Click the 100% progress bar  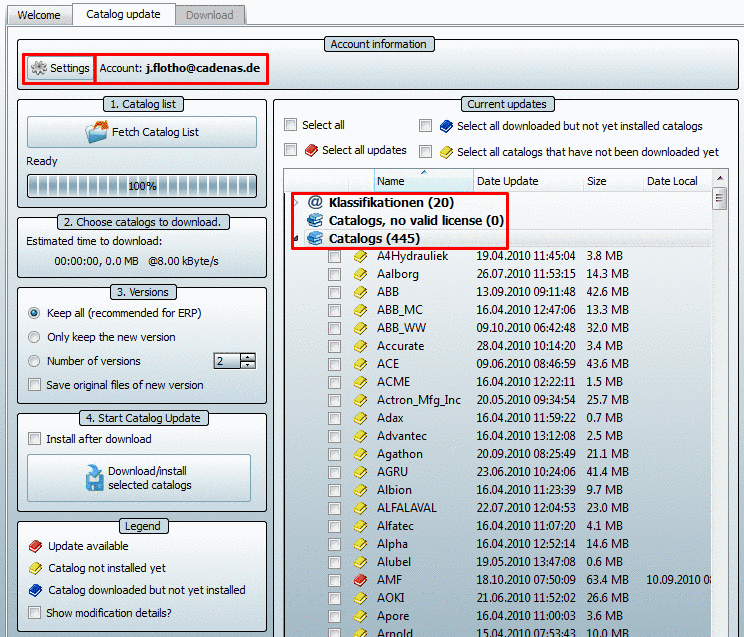(x=142, y=186)
